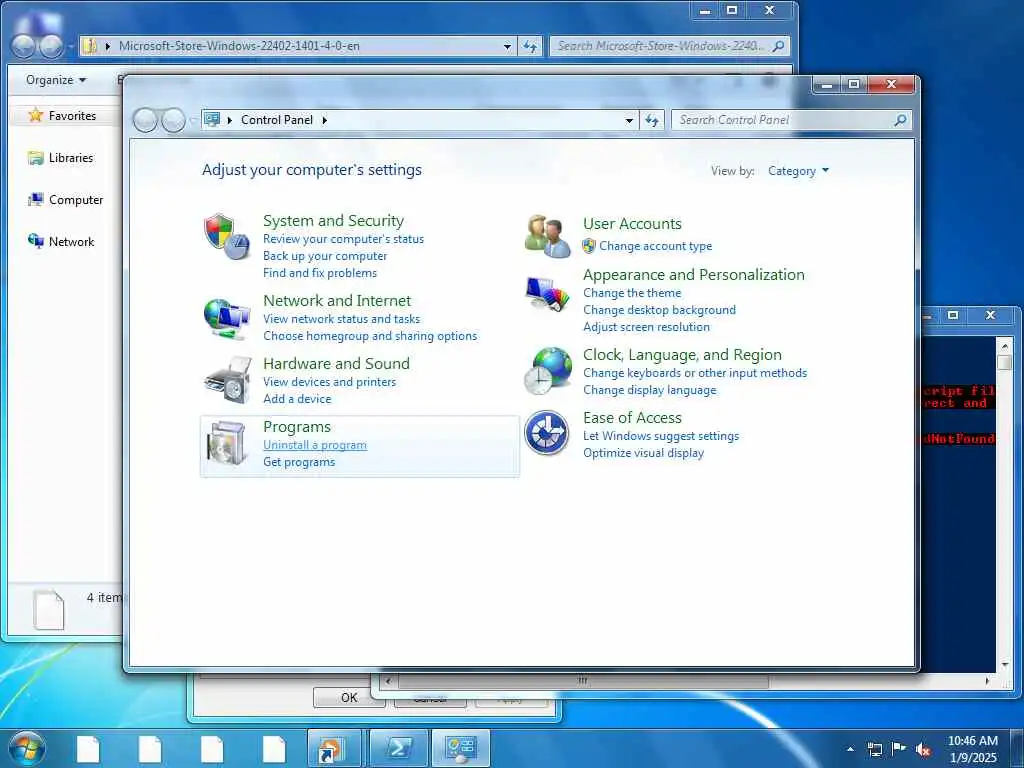
Task: Click Network icon in Explorer sidebar
Action: [36, 241]
